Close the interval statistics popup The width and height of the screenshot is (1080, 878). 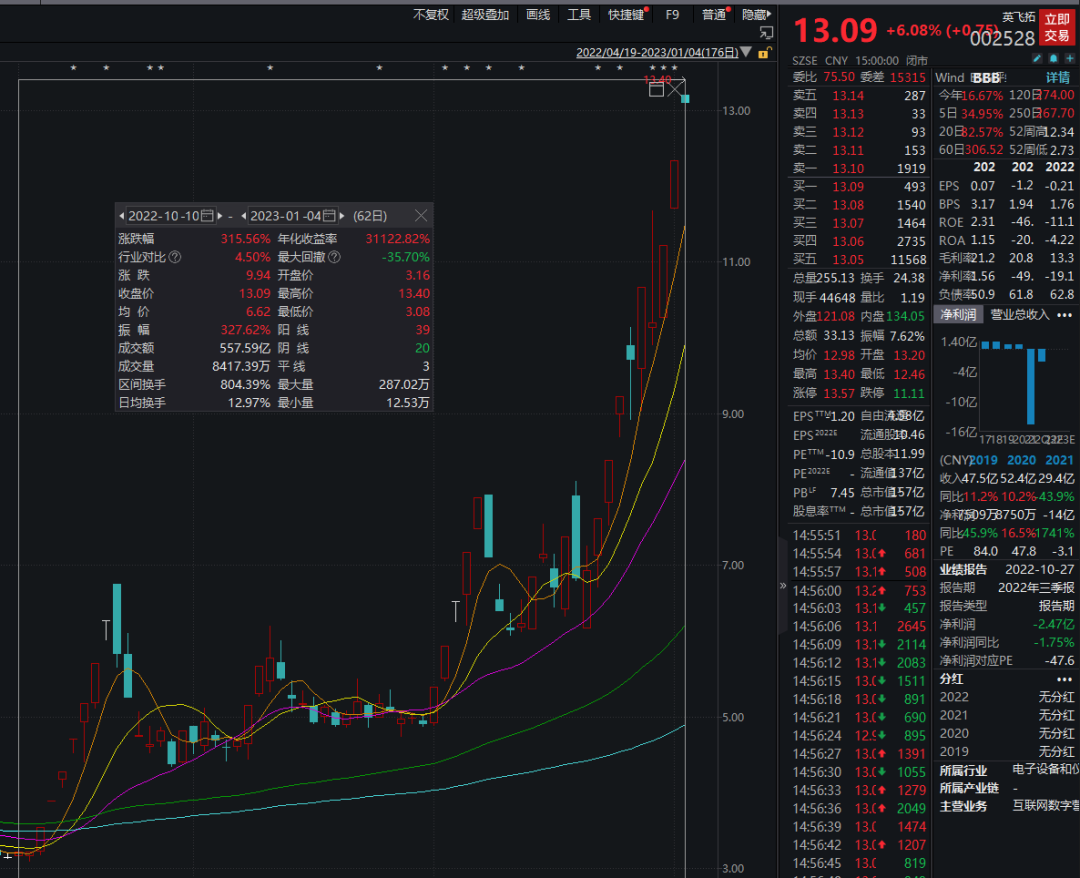point(421,216)
